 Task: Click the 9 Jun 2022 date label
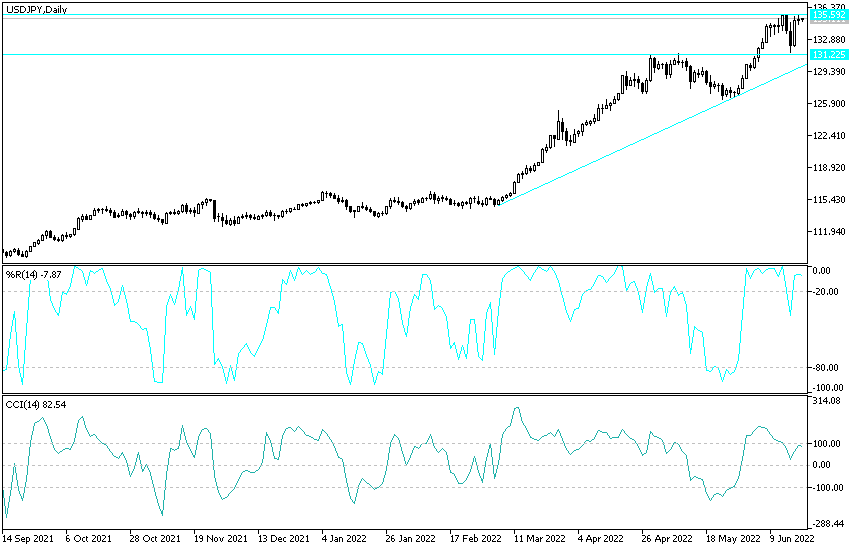[792, 538]
